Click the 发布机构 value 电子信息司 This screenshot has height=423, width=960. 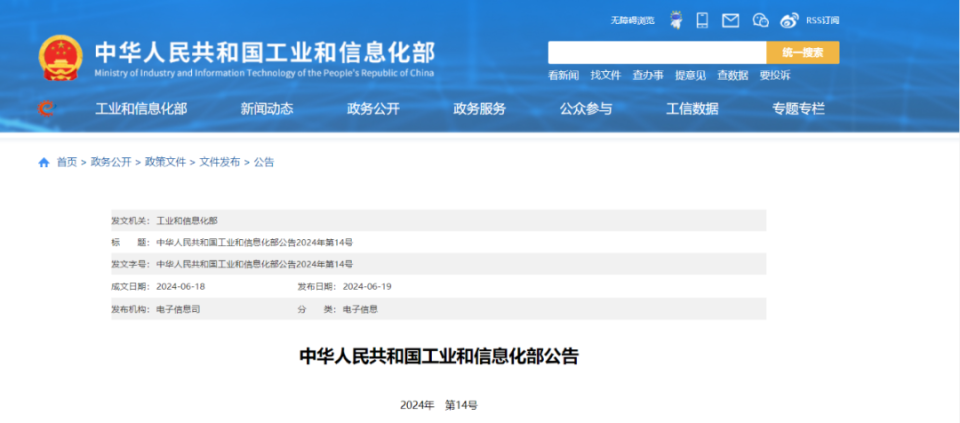point(178,309)
